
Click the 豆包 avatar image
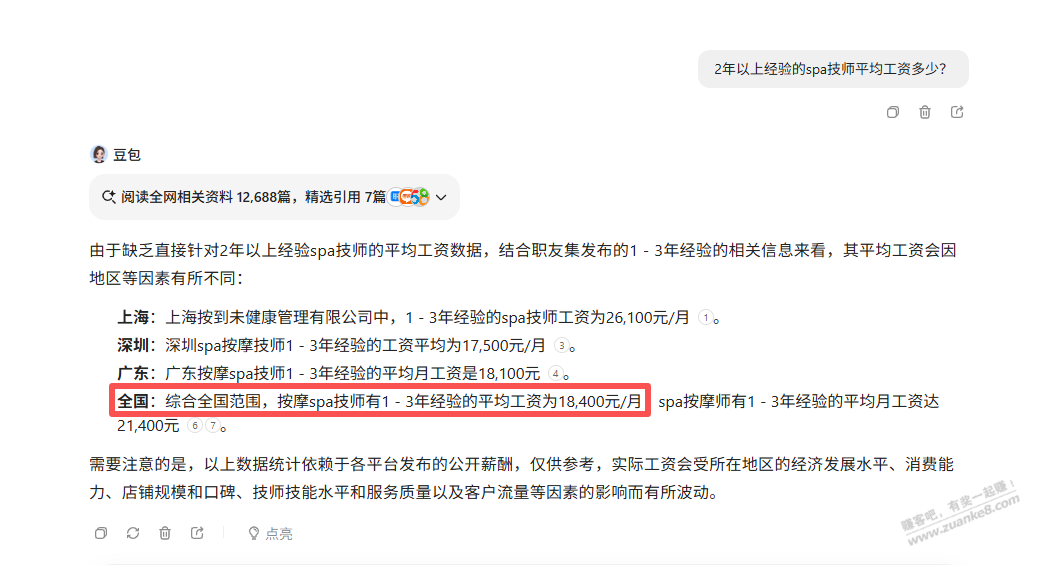tap(99, 154)
